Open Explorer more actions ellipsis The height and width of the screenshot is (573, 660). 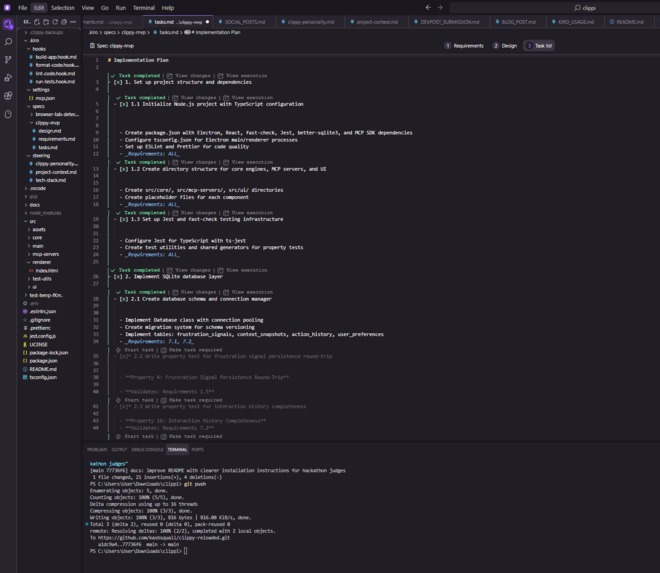tap(73, 22)
